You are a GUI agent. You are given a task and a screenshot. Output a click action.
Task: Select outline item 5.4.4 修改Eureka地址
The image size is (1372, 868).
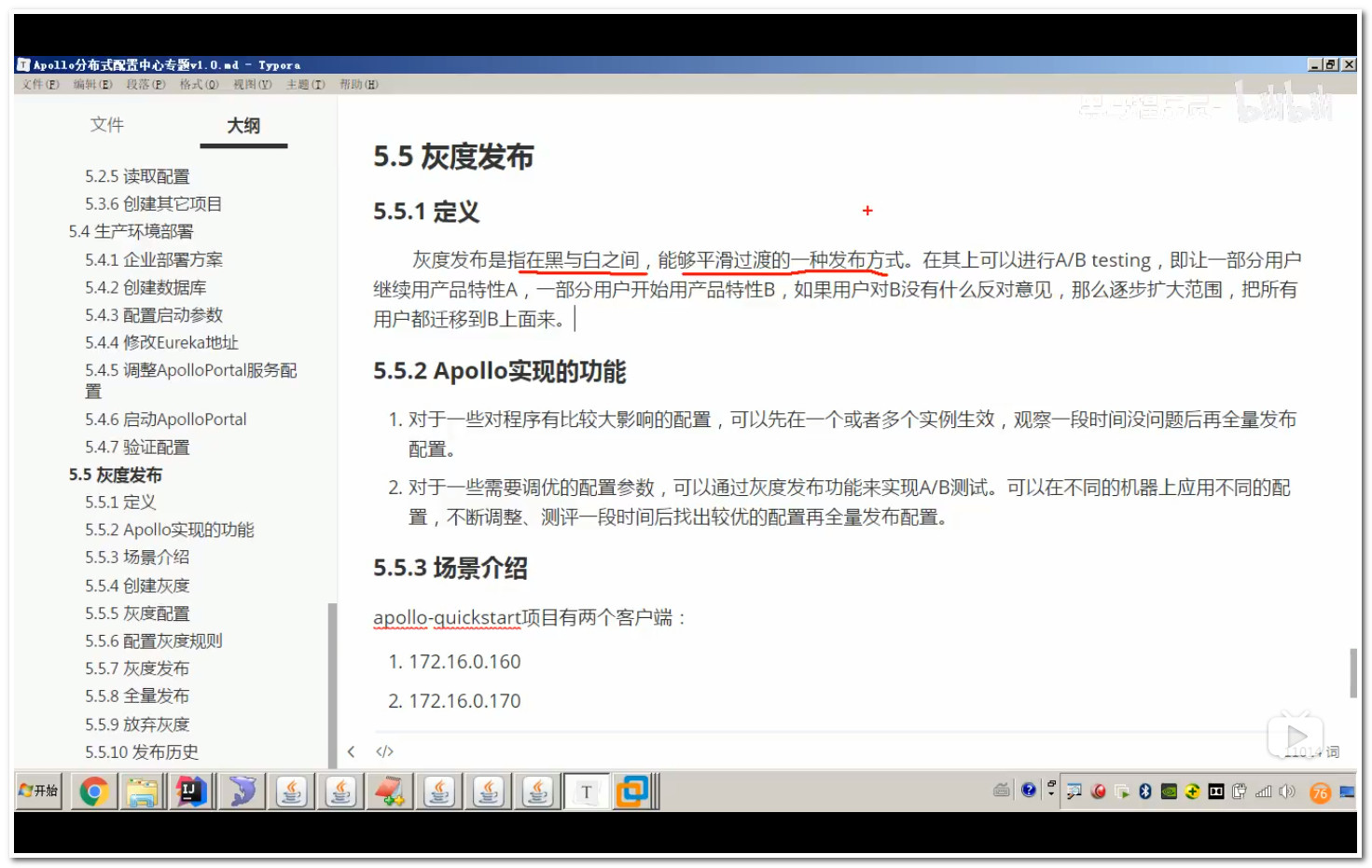[x=161, y=342]
